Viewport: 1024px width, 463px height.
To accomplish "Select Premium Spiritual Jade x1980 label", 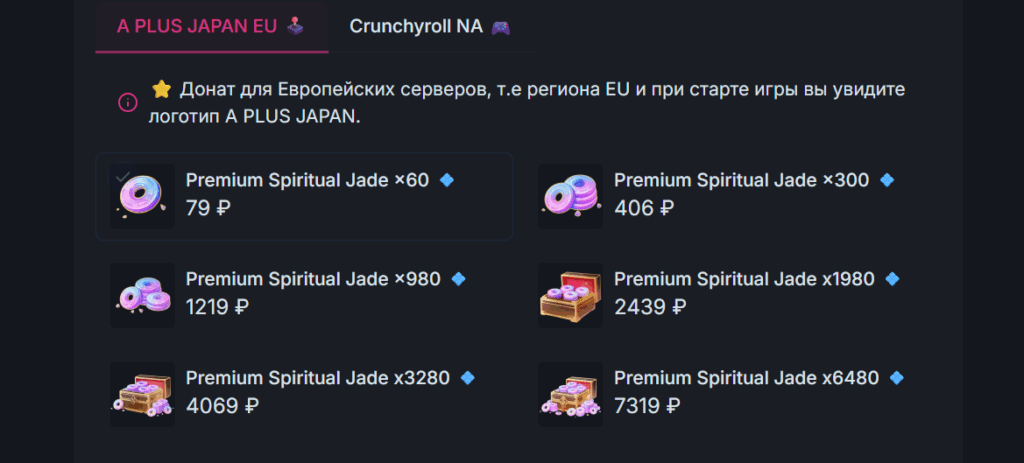I will click(744, 279).
